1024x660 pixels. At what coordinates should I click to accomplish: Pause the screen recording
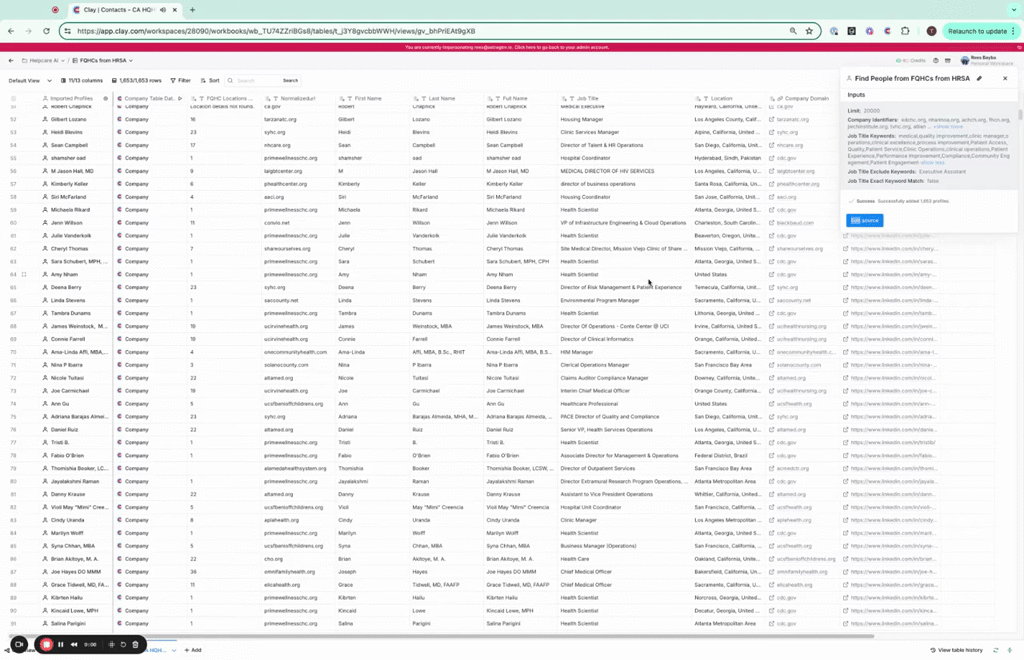tap(61, 644)
